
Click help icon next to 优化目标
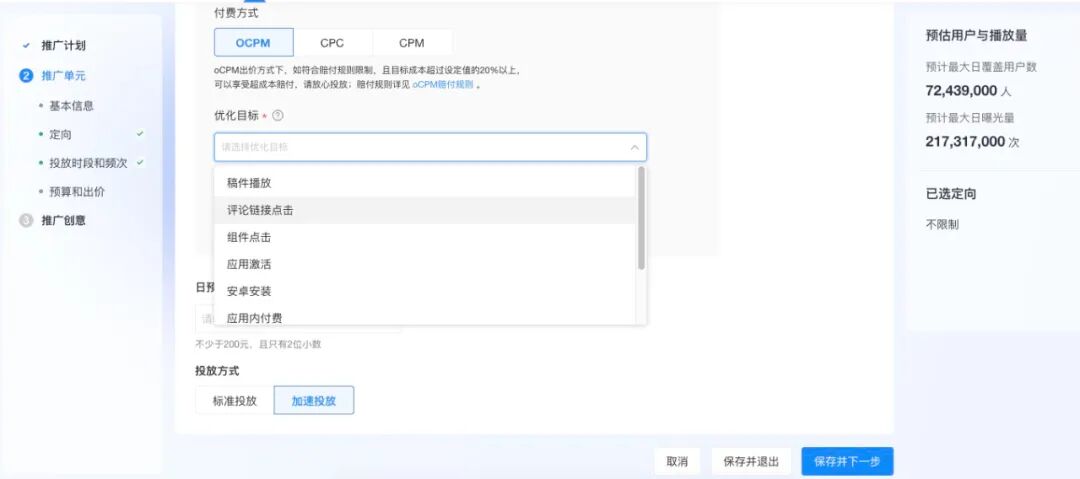(278, 116)
